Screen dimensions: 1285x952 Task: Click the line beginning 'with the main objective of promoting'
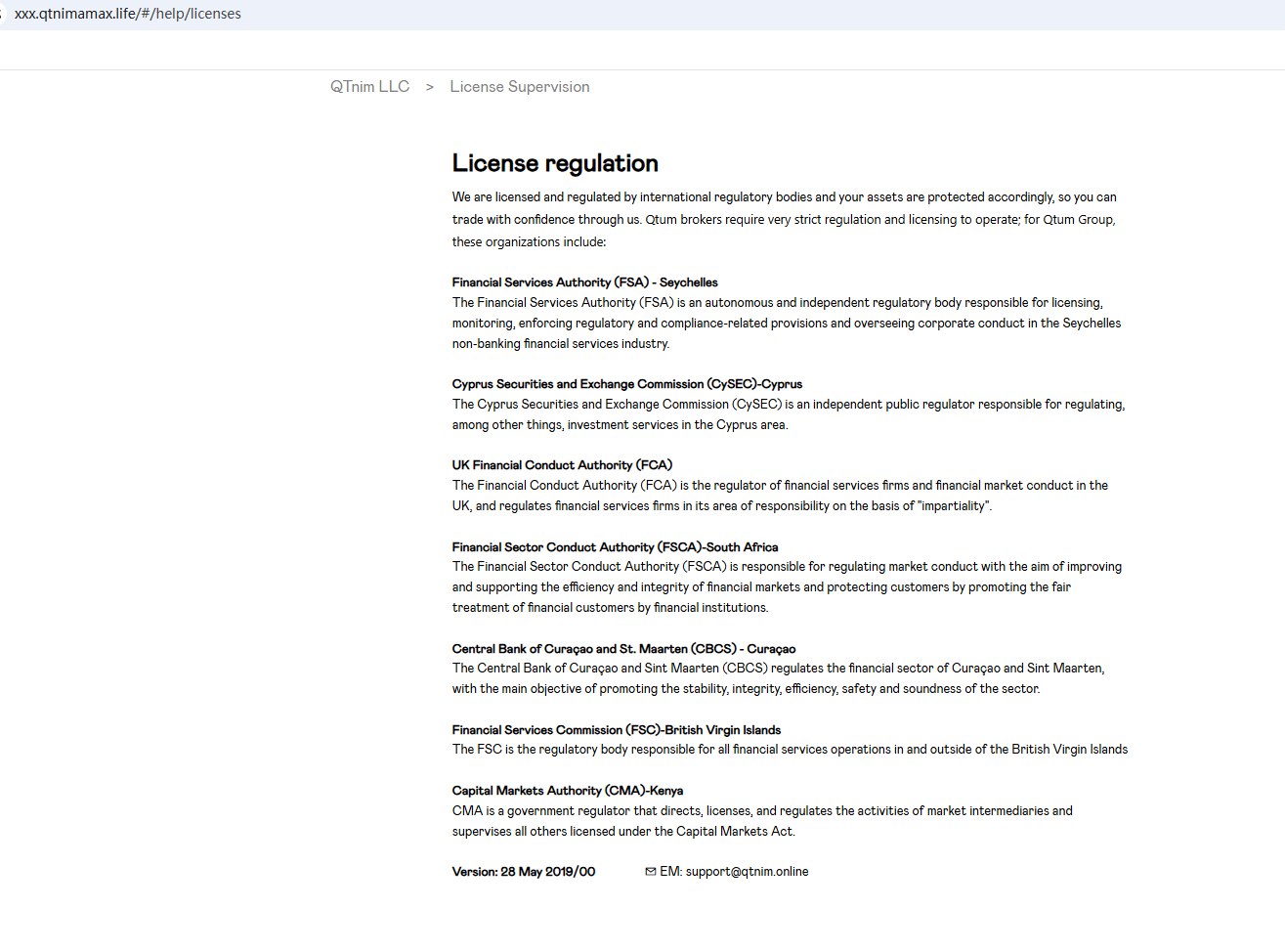747,689
